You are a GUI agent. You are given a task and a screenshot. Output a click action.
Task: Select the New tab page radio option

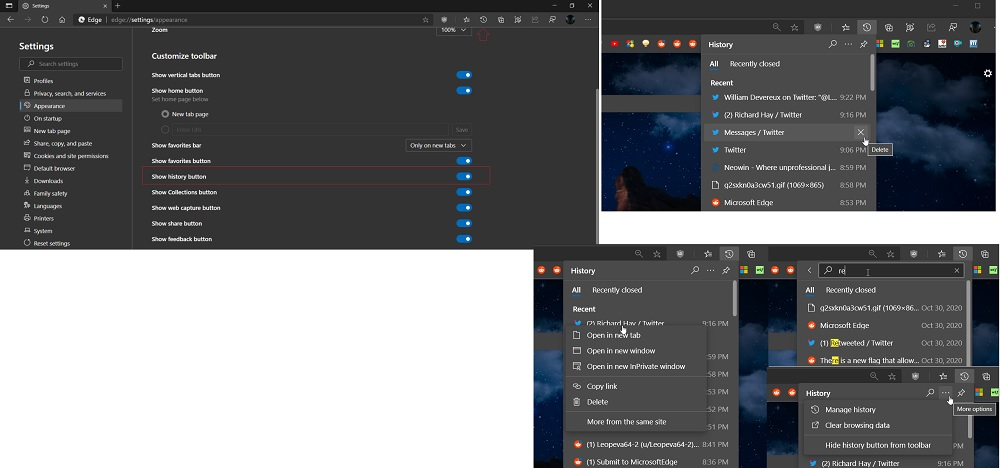(165, 114)
